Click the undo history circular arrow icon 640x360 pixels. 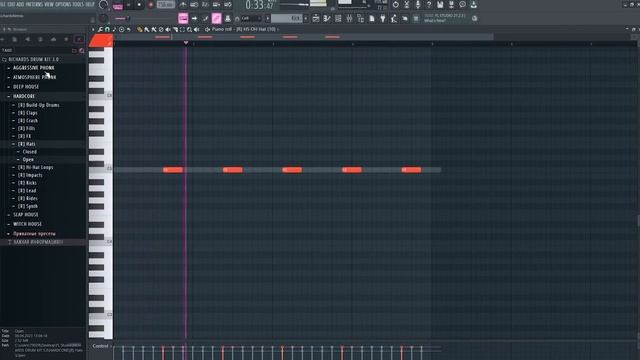(x=396, y=5)
